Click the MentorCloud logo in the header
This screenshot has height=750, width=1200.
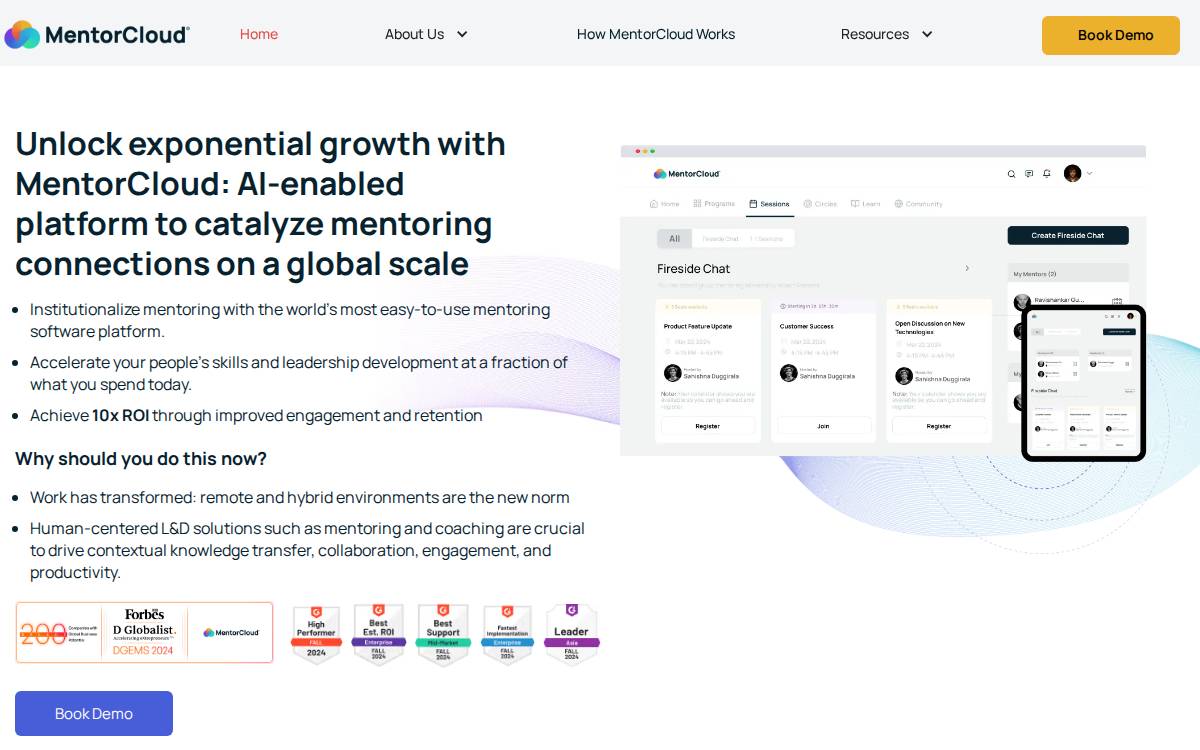[97, 34]
